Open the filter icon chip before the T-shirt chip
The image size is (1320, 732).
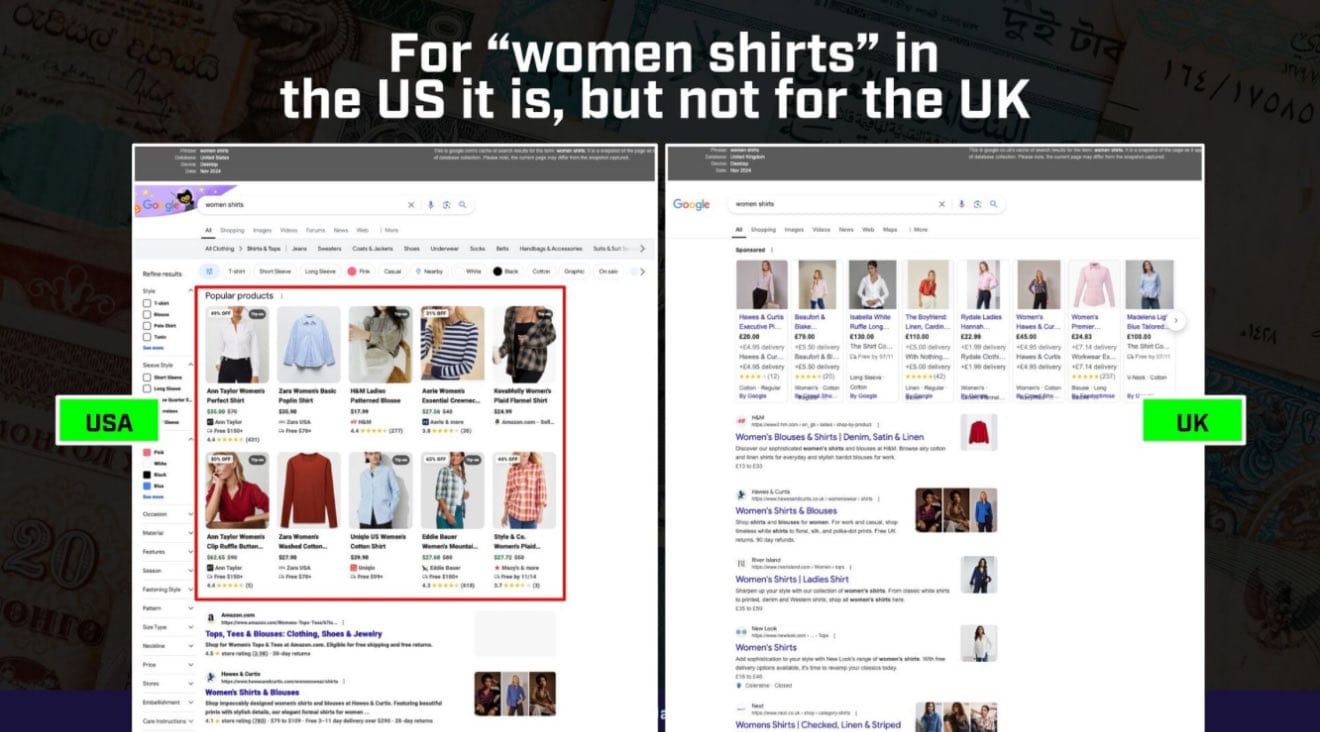point(210,271)
